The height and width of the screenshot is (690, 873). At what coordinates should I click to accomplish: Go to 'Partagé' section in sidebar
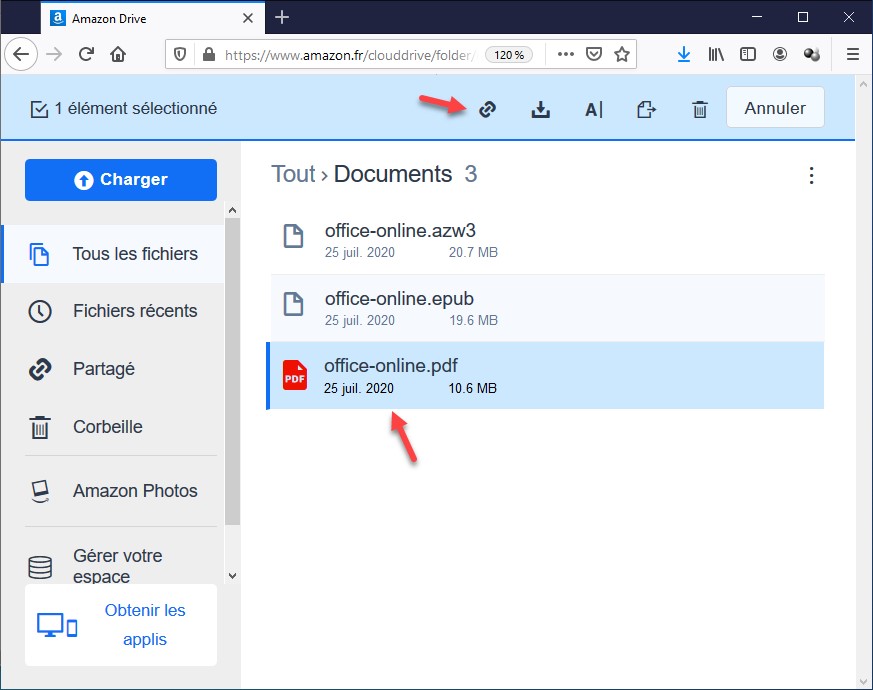(103, 369)
